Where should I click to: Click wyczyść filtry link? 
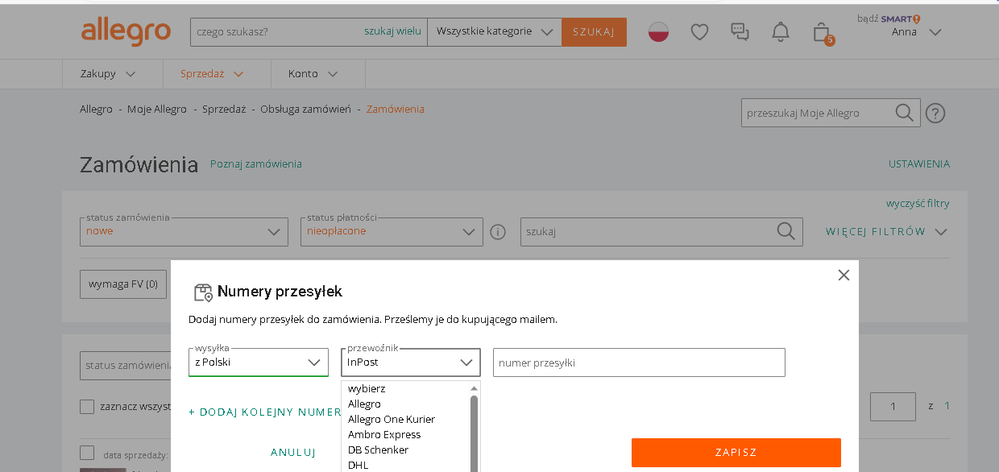(917, 204)
